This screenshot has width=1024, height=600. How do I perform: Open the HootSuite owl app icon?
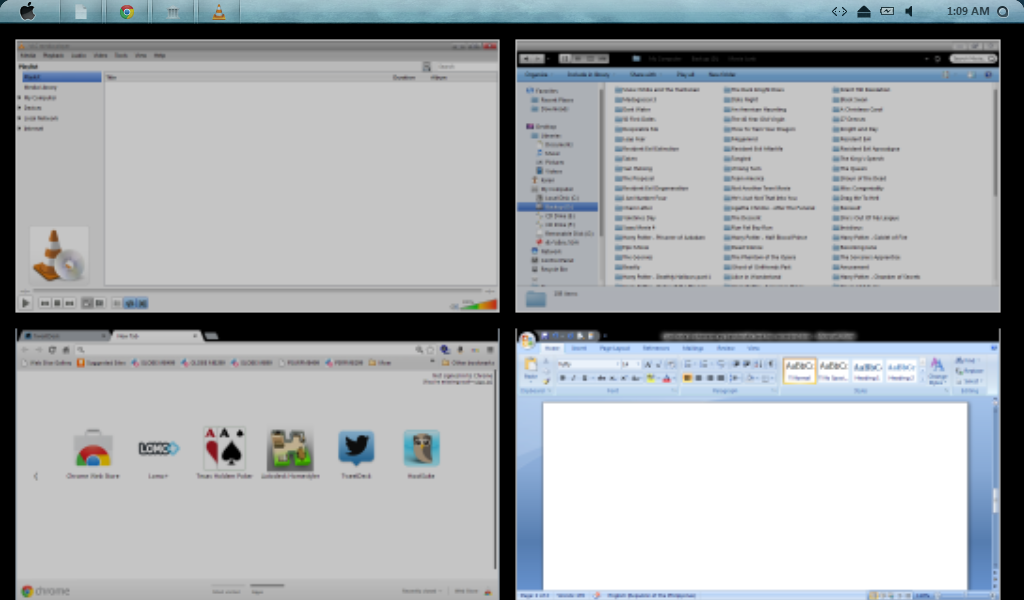tap(421, 448)
